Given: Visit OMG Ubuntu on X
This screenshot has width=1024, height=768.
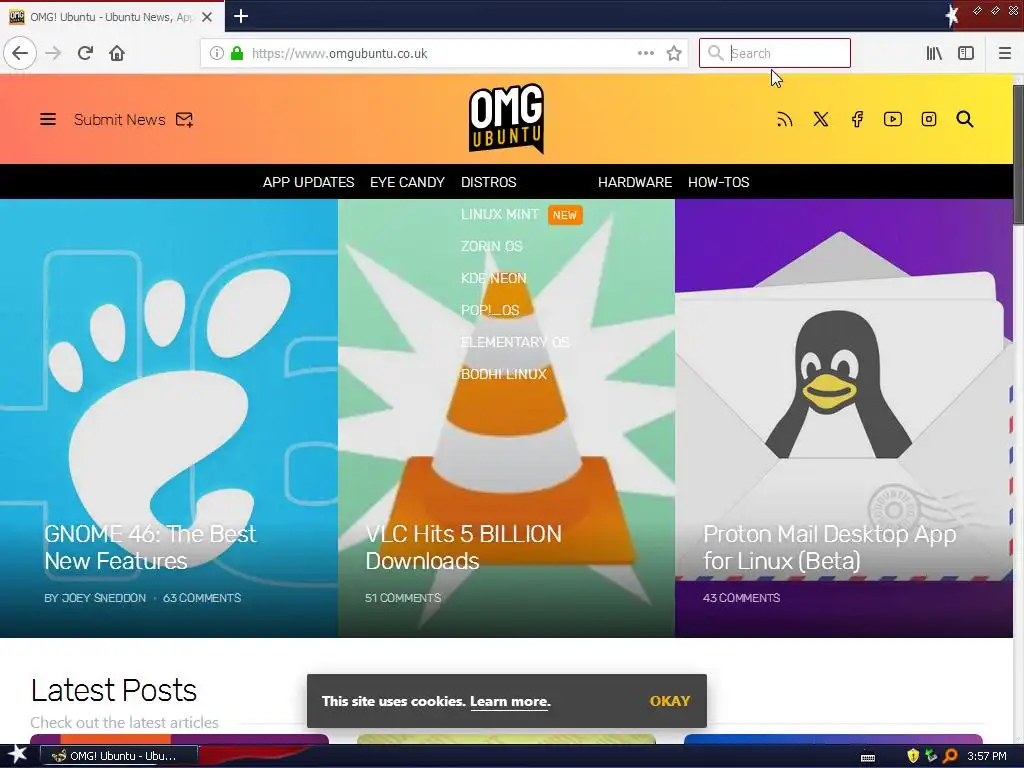Looking at the screenshot, I should coord(821,119).
